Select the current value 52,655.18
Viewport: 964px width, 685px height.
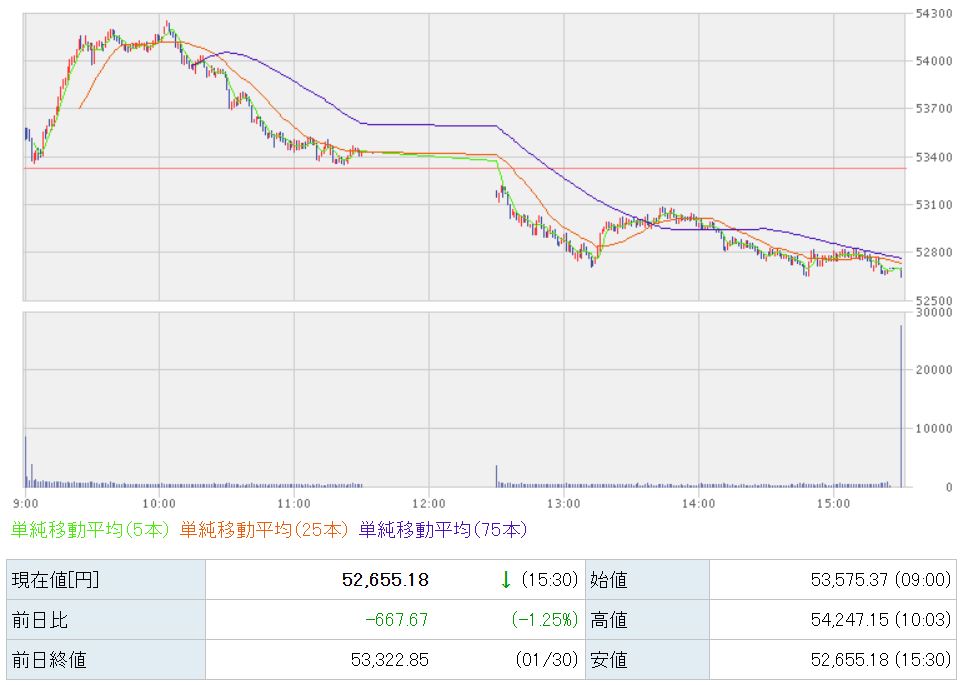pyautogui.click(x=388, y=580)
